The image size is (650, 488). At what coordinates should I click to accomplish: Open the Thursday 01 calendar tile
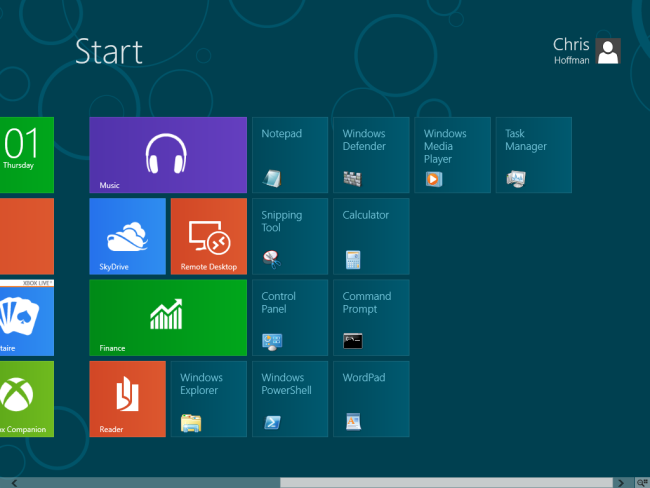click(27, 155)
